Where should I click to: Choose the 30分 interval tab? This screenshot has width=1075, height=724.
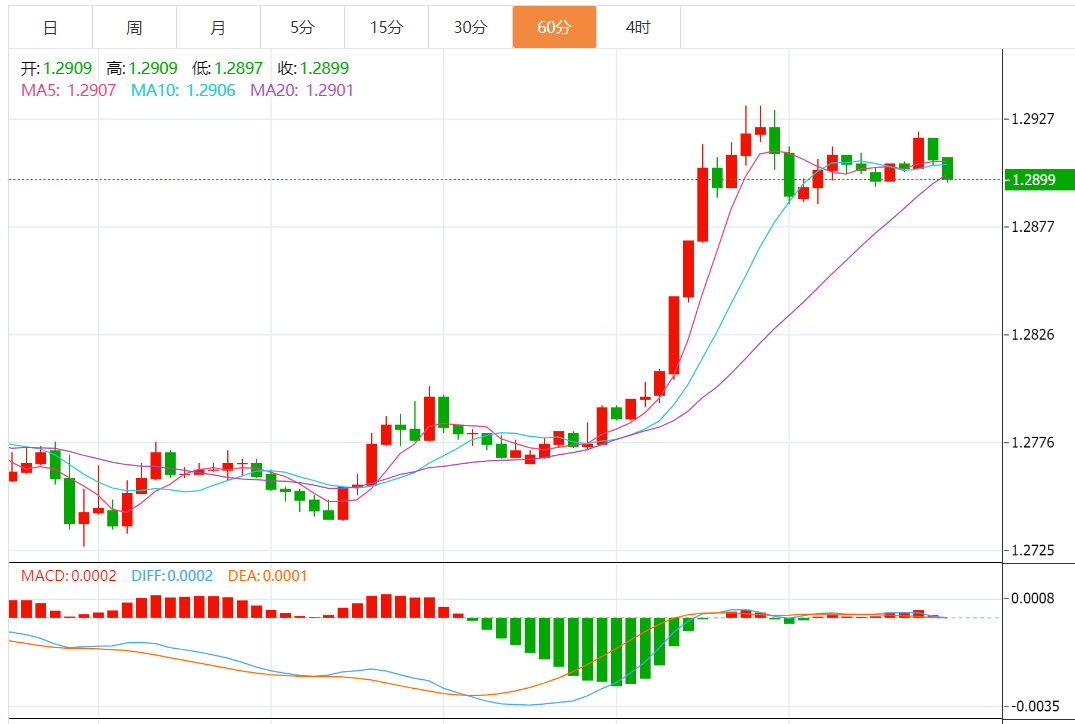click(470, 27)
